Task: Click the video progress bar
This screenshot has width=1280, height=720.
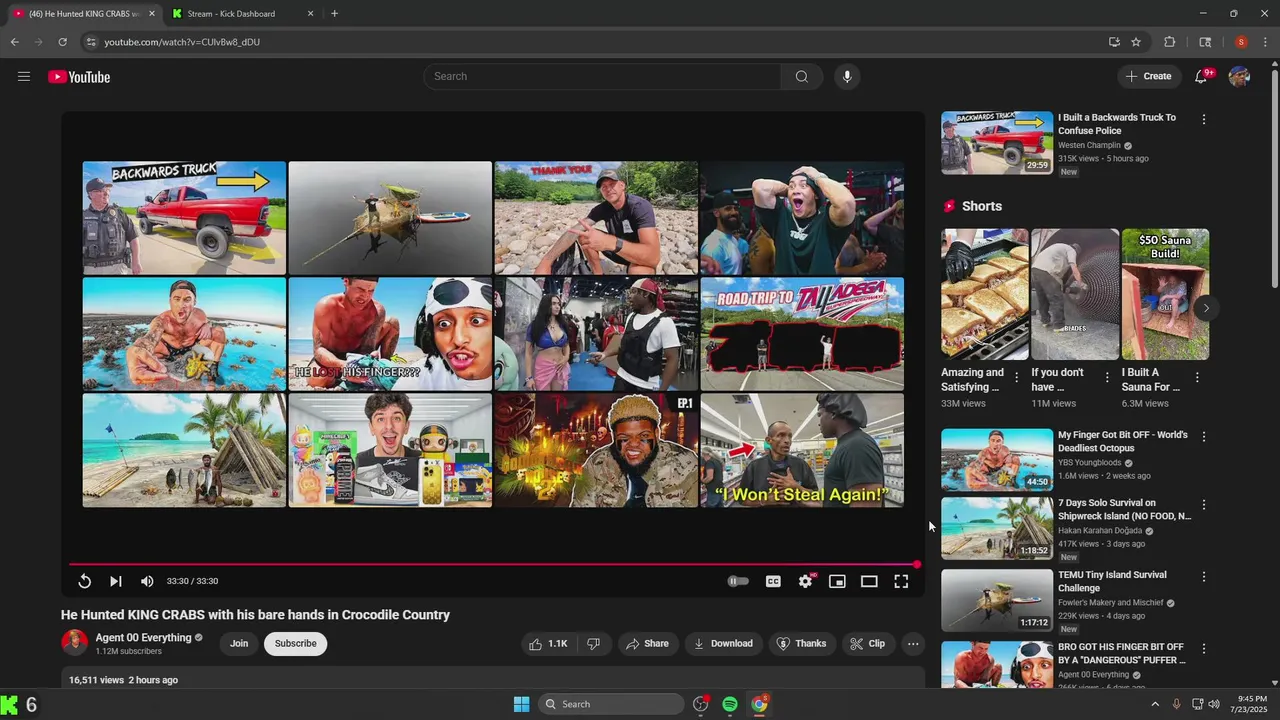Action: (x=493, y=565)
